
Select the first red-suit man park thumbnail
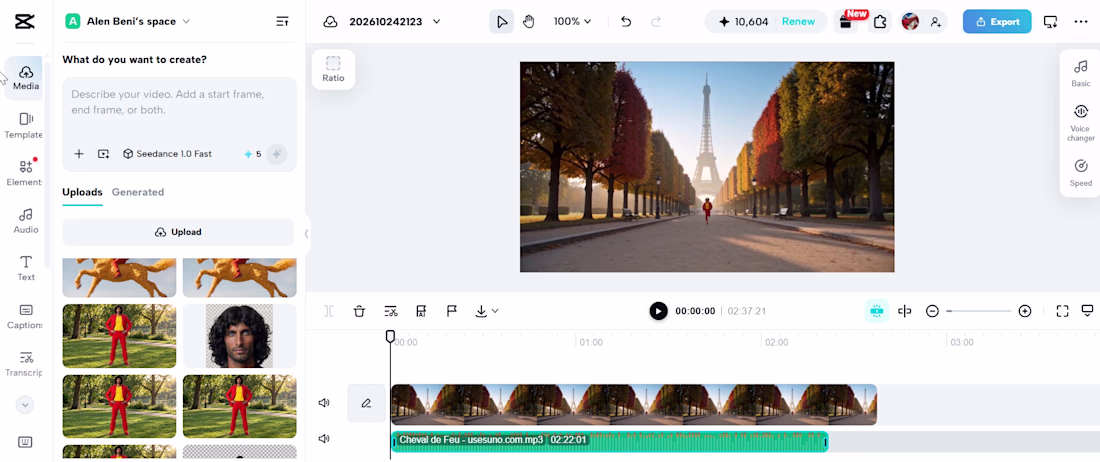click(119, 336)
